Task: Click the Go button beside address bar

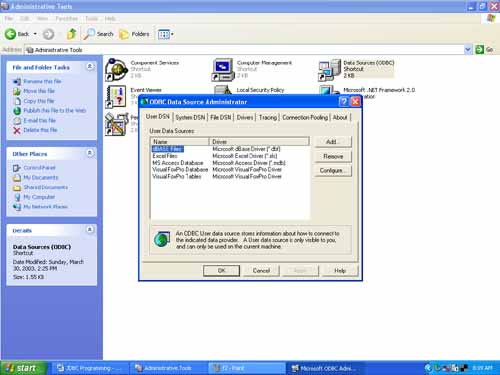Action: [x=484, y=50]
